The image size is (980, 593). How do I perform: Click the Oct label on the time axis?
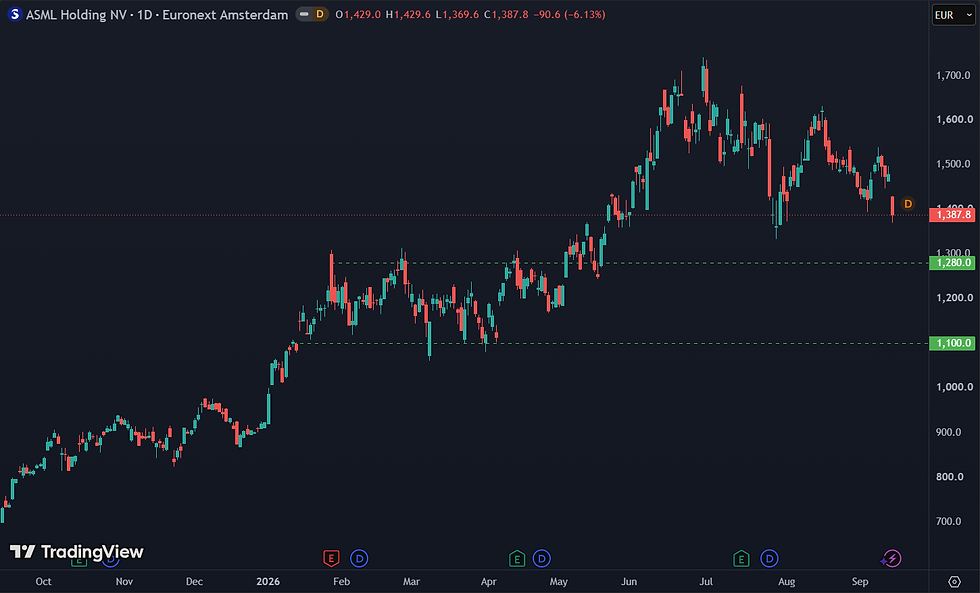point(43,581)
